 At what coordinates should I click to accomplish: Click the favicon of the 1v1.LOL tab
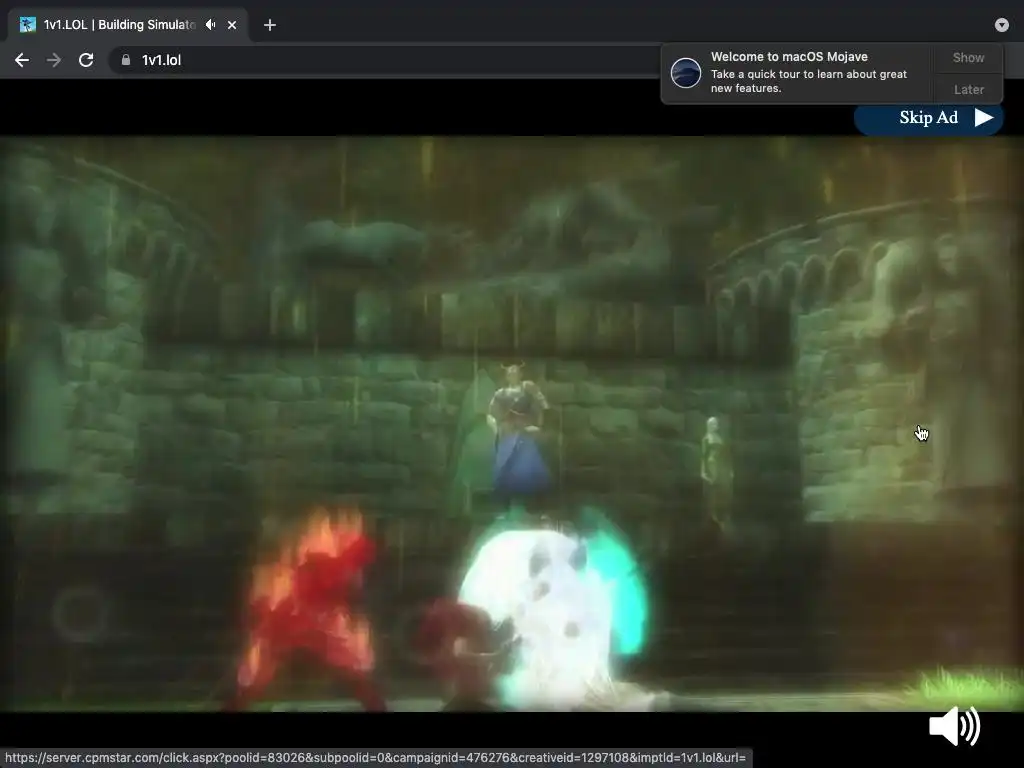tap(27, 25)
